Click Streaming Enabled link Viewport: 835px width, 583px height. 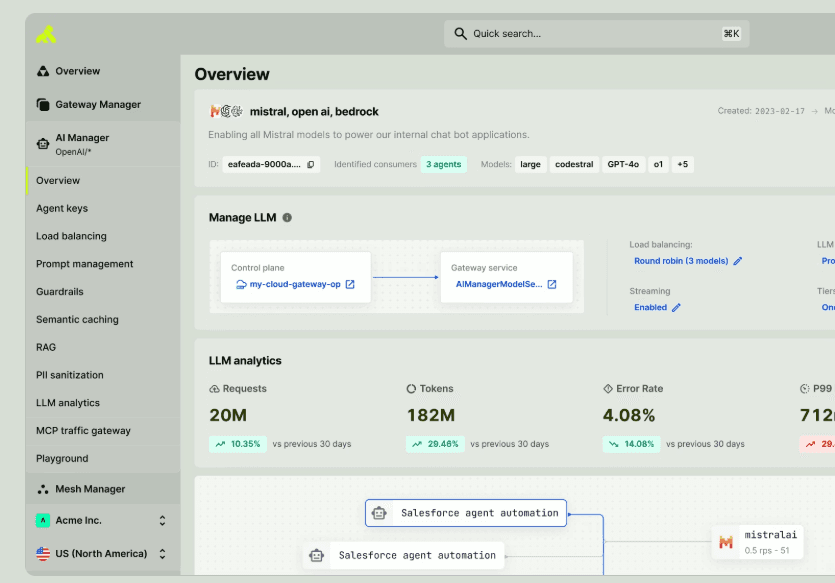click(650, 307)
